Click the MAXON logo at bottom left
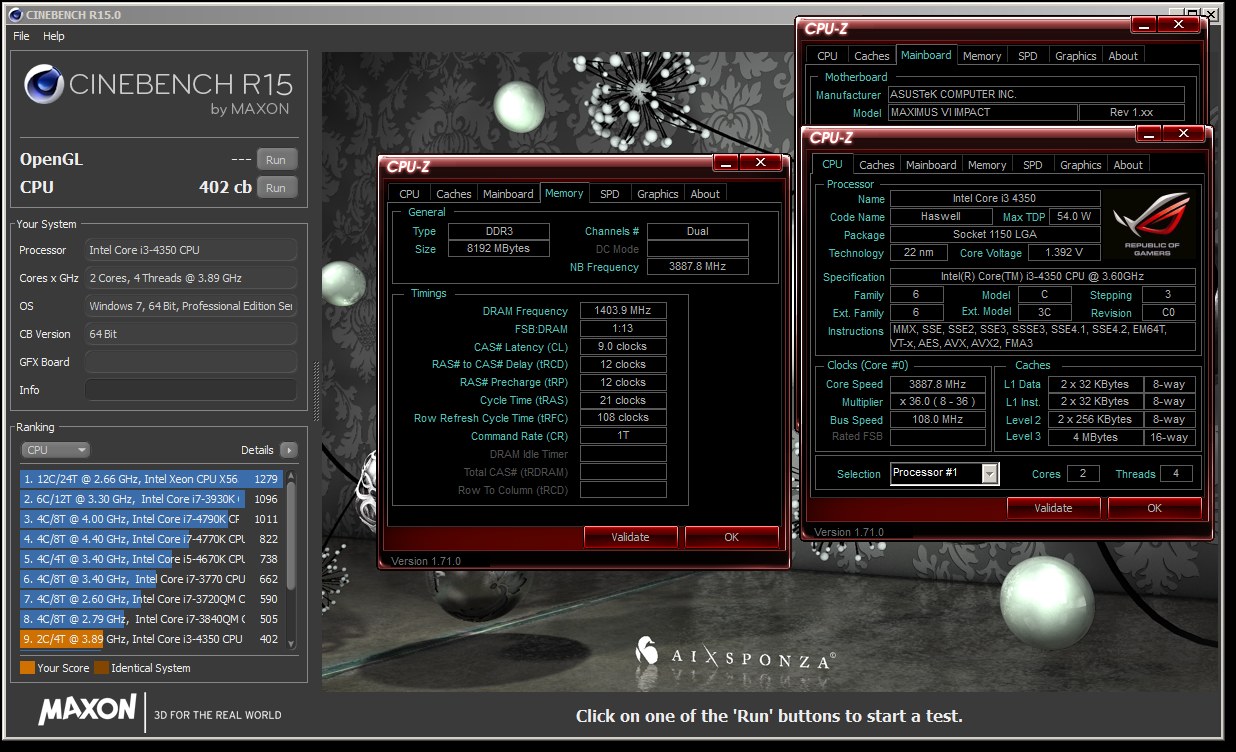1236x752 pixels. coord(87,710)
